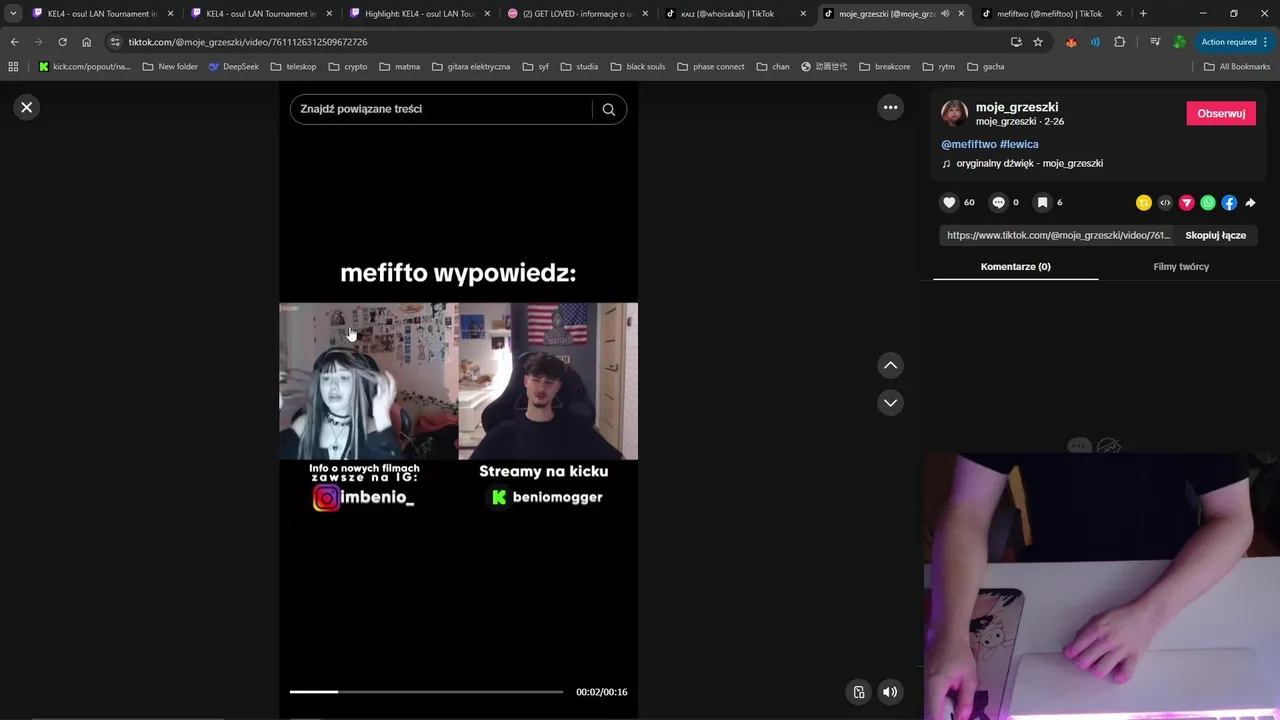
Task: Open the browser three-dot menu
Action: point(1266,42)
